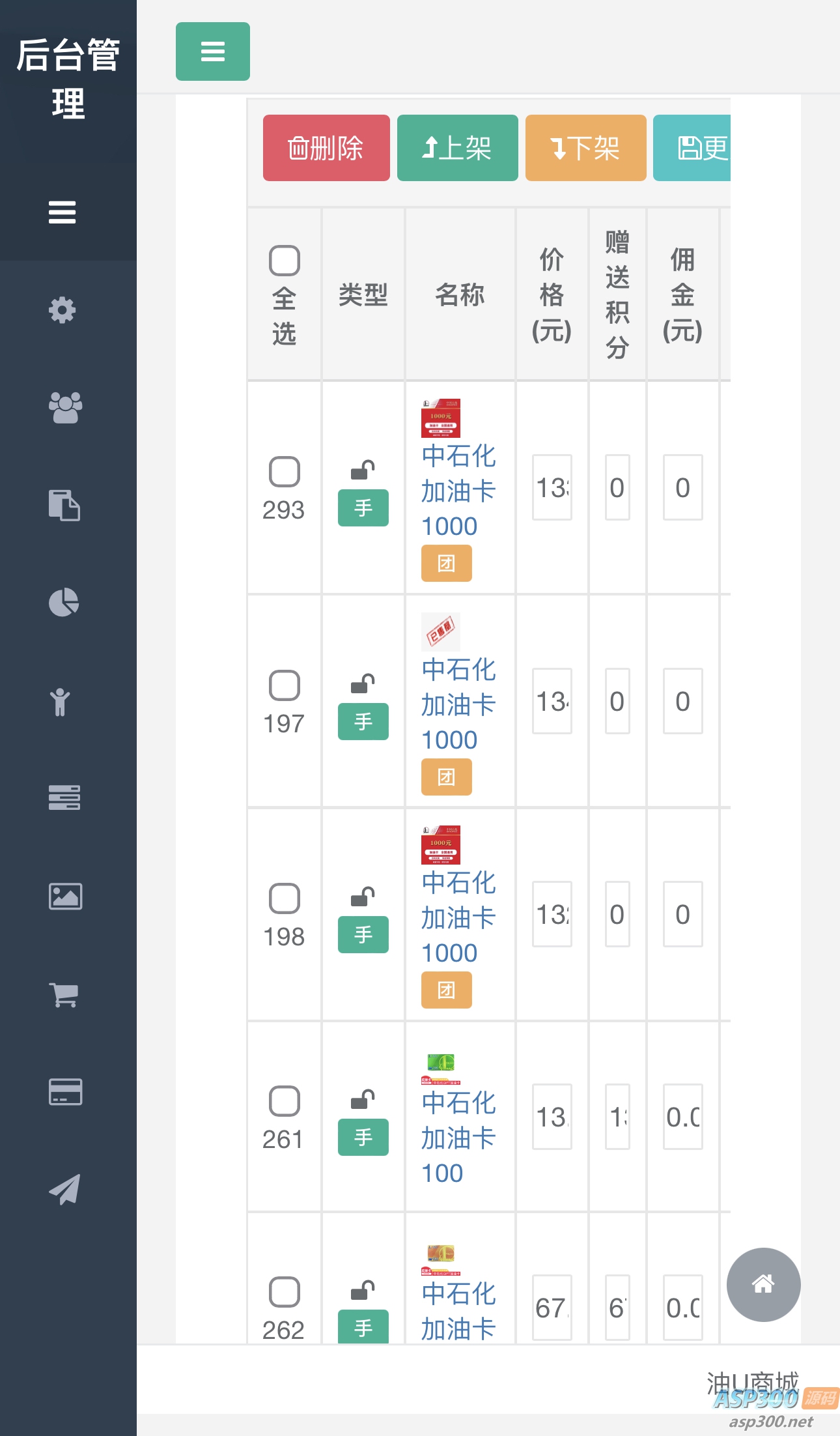Open product thumbnail for item 198
840x1436 pixels.
(x=441, y=845)
